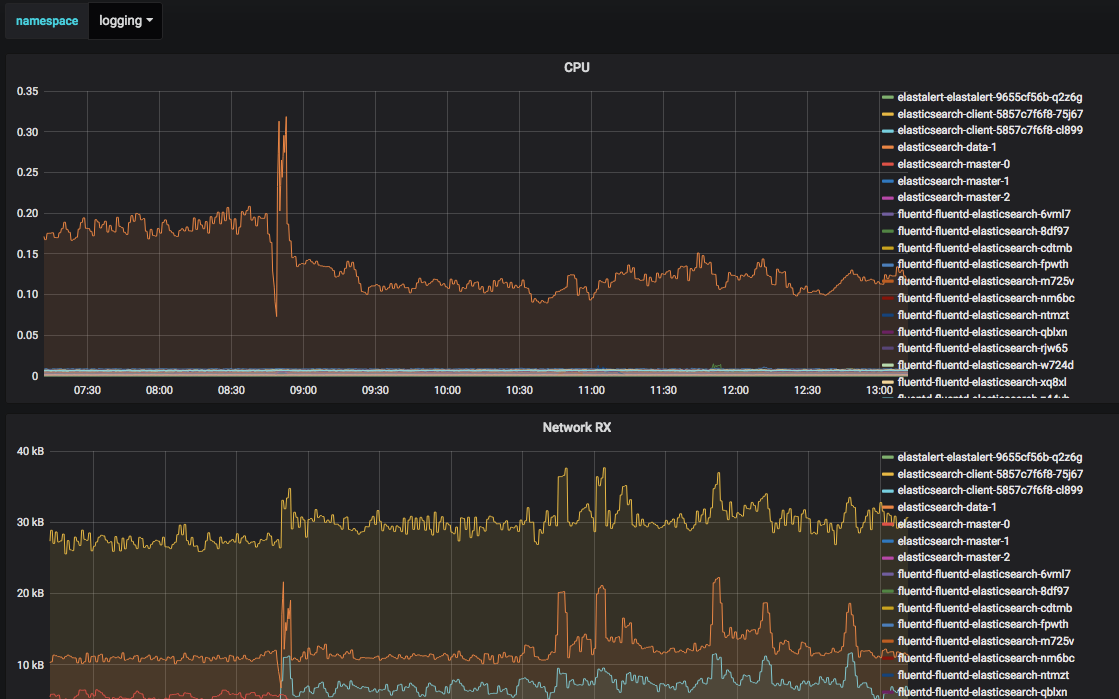Select fluentd-fluentd-elasticsearch-m725v in CPU legend

point(986,281)
